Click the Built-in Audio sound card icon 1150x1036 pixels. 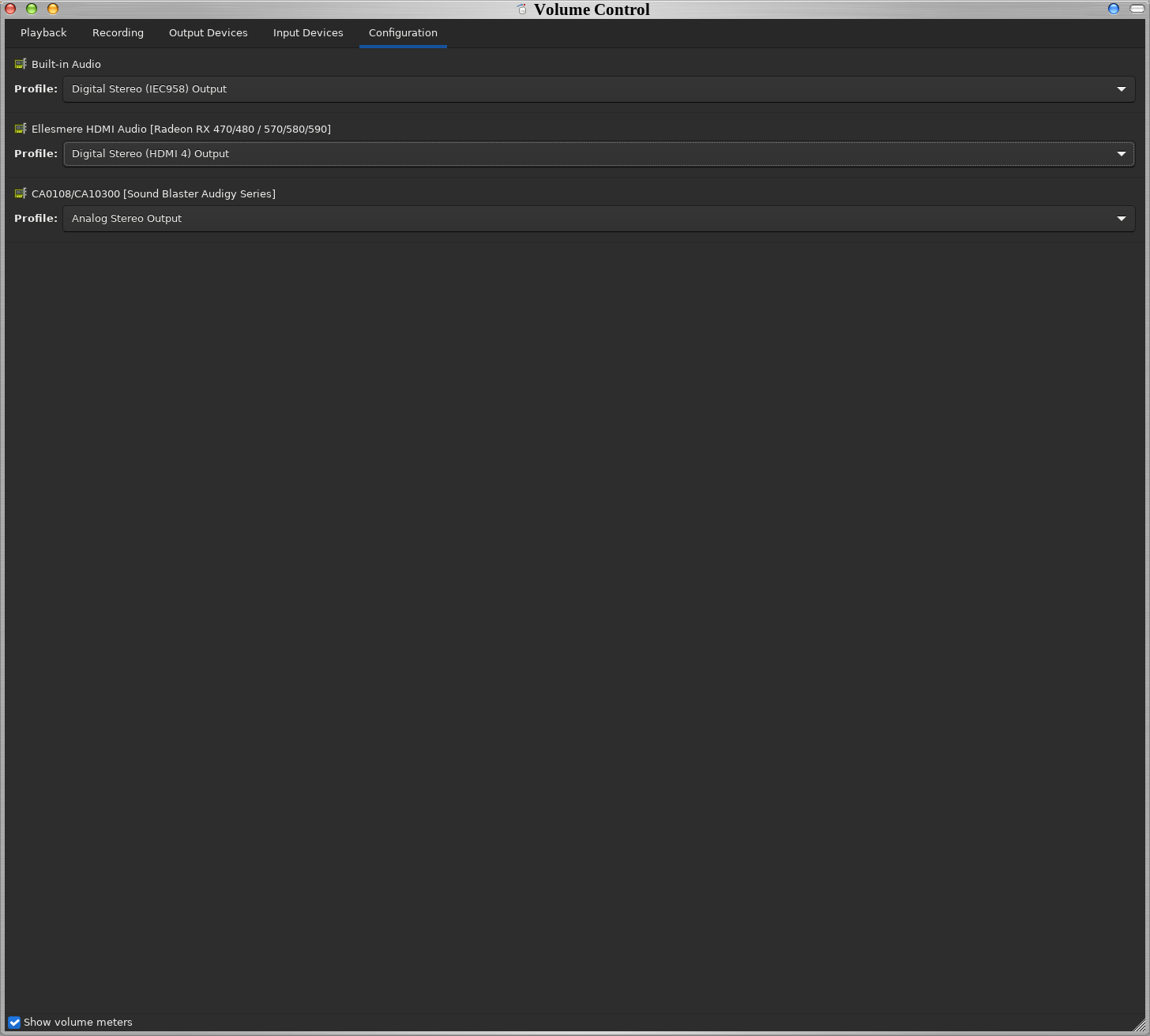21,64
